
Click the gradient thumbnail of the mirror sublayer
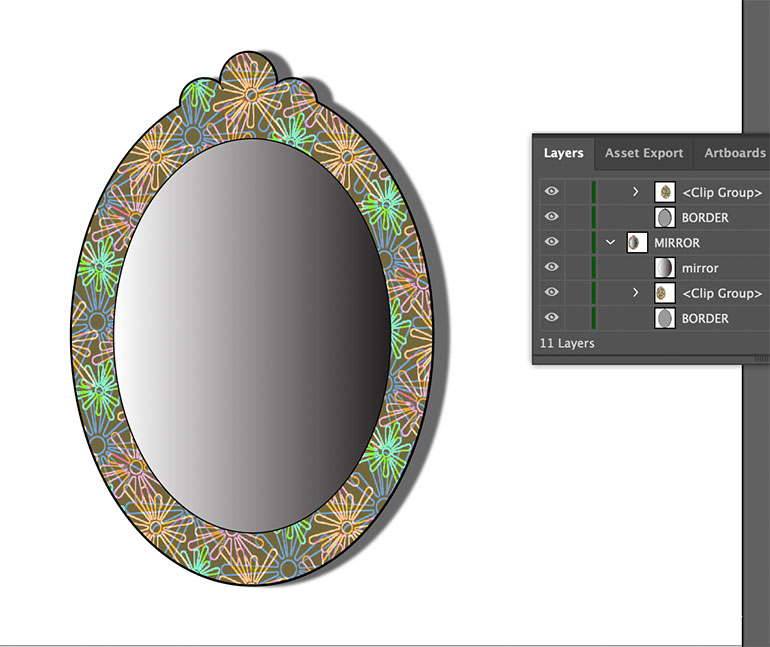(664, 268)
